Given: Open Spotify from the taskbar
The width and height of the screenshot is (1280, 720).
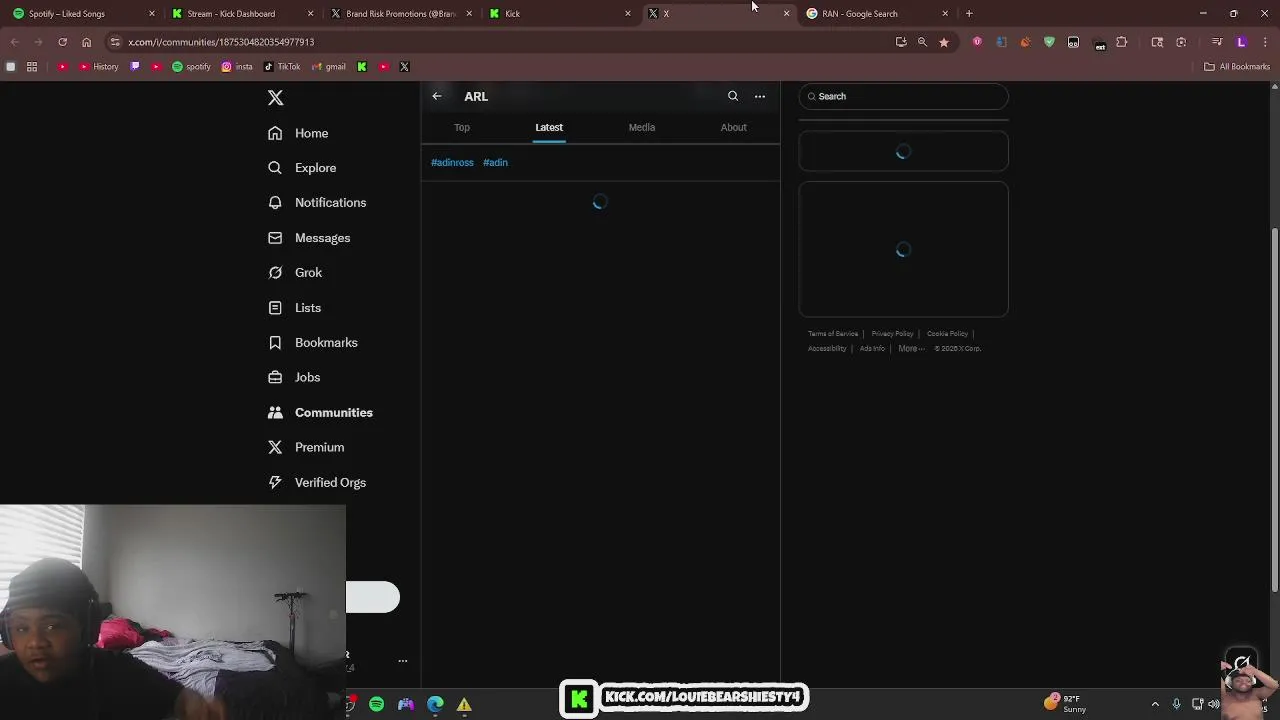Looking at the screenshot, I should click(376, 704).
